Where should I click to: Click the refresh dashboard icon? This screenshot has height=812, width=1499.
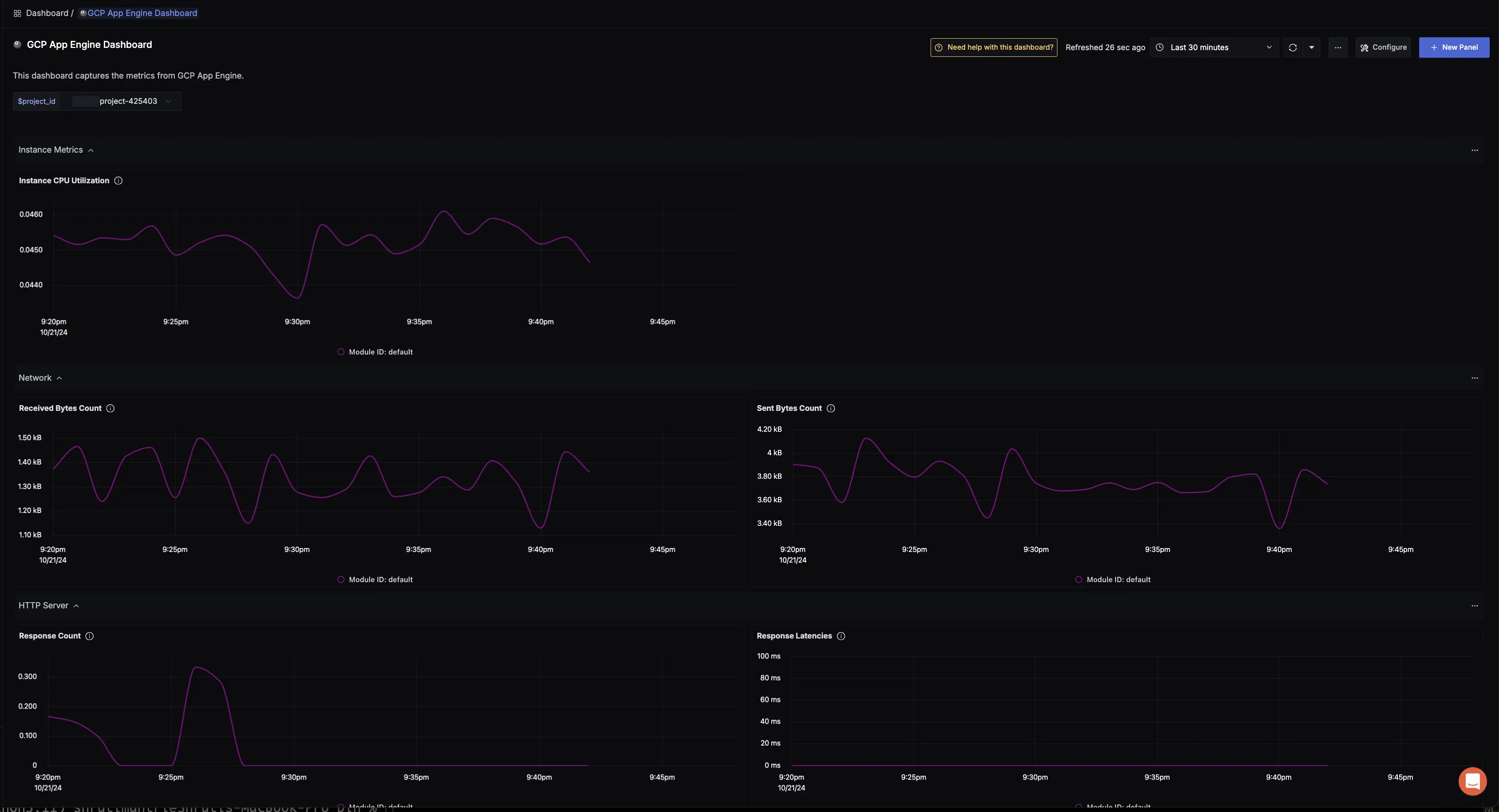coord(1293,47)
